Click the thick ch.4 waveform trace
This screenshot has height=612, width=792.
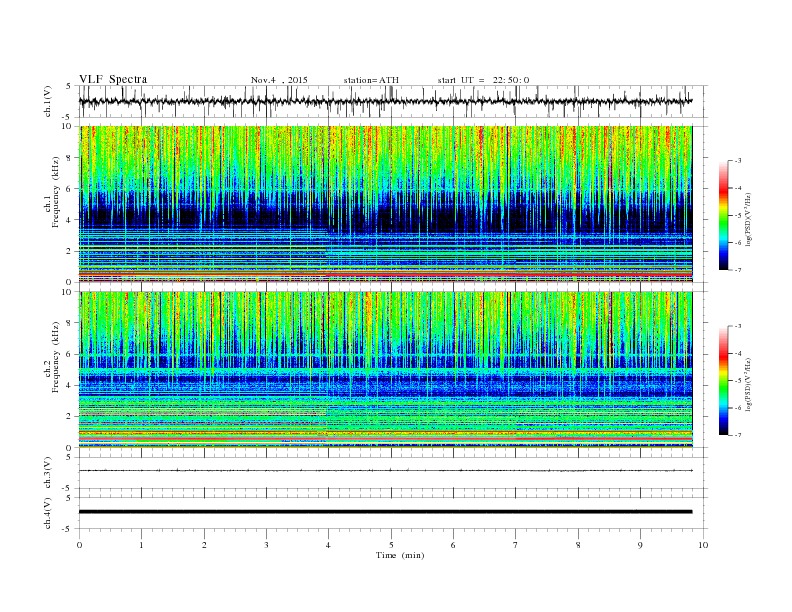pyautogui.click(x=386, y=512)
